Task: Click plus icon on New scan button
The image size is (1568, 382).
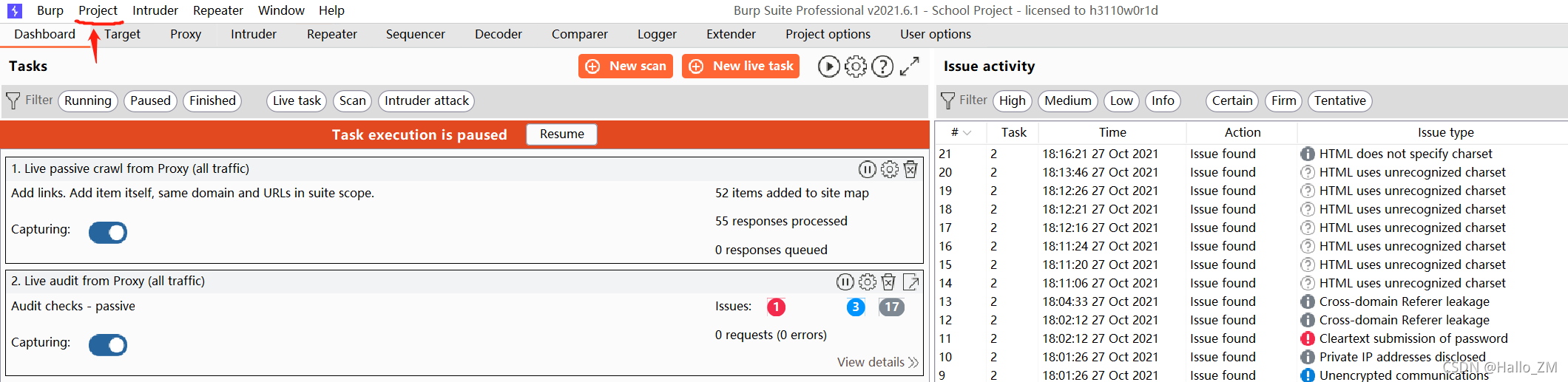Action: (592, 66)
